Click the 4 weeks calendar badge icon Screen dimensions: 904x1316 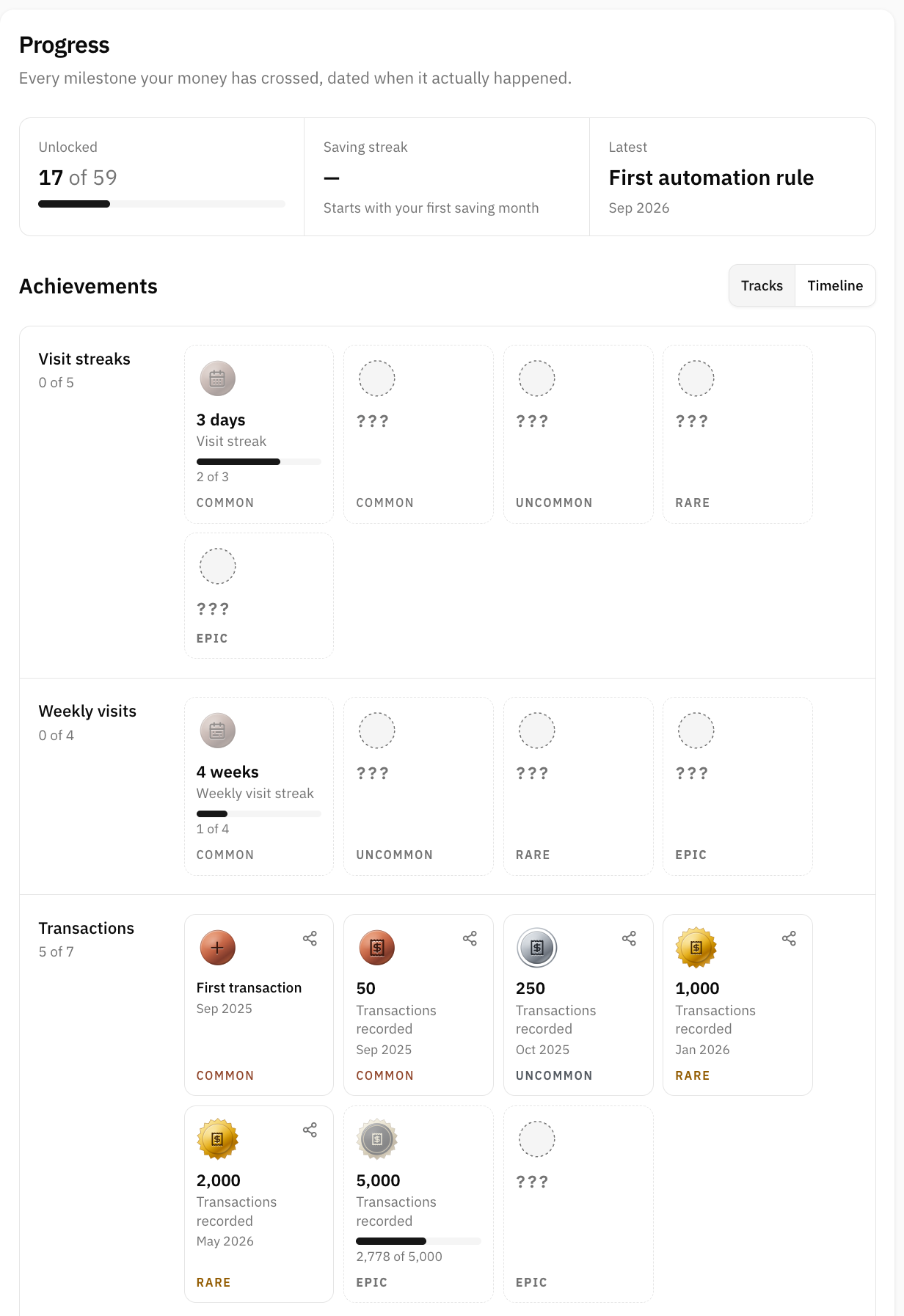click(x=217, y=731)
